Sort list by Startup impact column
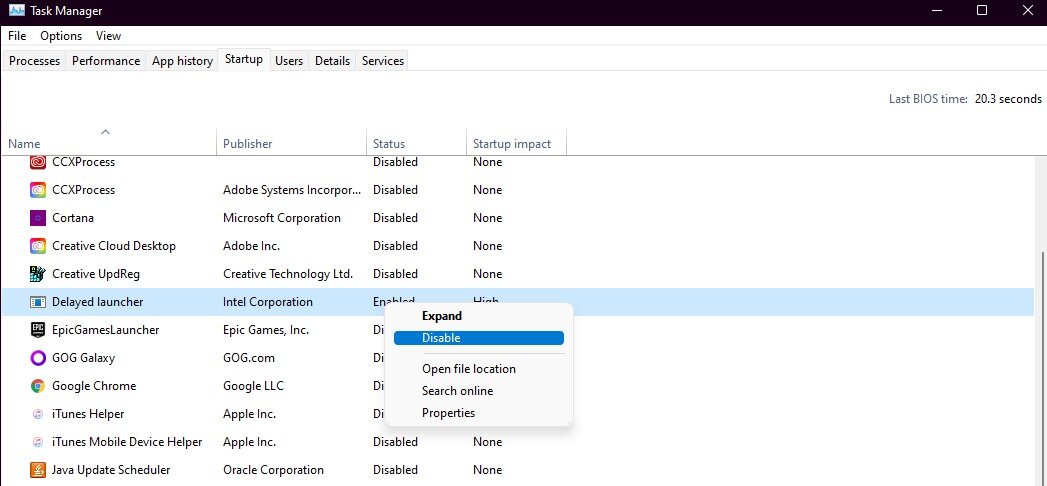 512,144
